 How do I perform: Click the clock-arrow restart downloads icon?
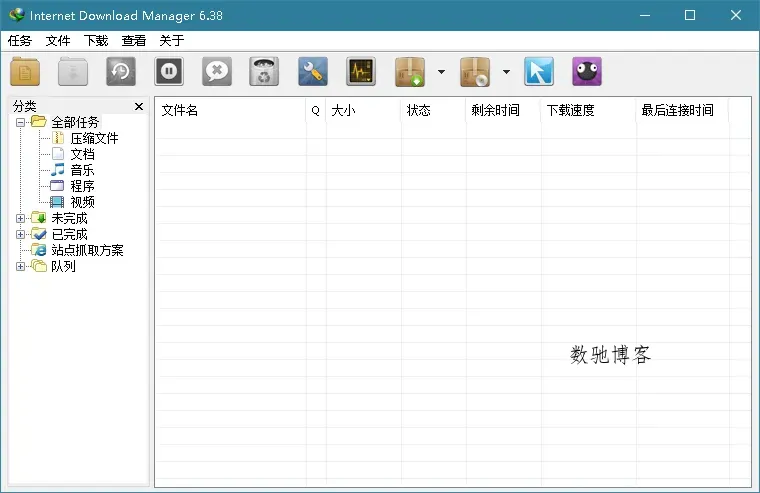click(121, 72)
